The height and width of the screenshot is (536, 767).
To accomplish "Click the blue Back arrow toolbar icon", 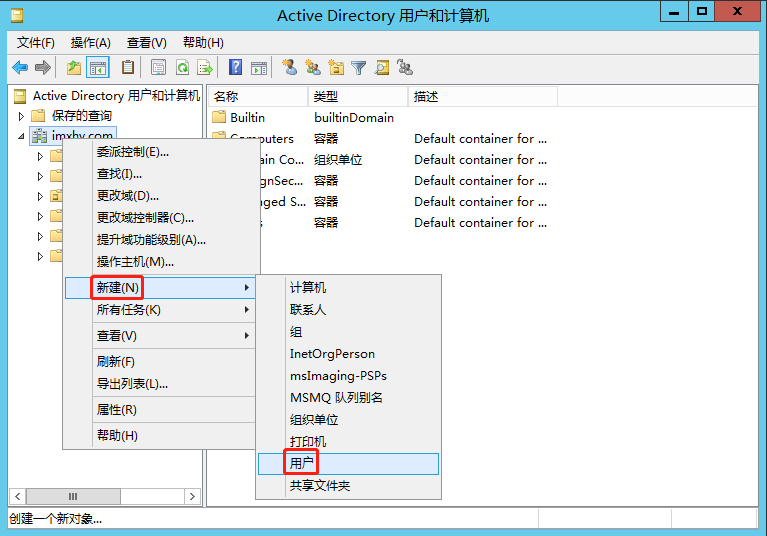I will click(x=20, y=67).
